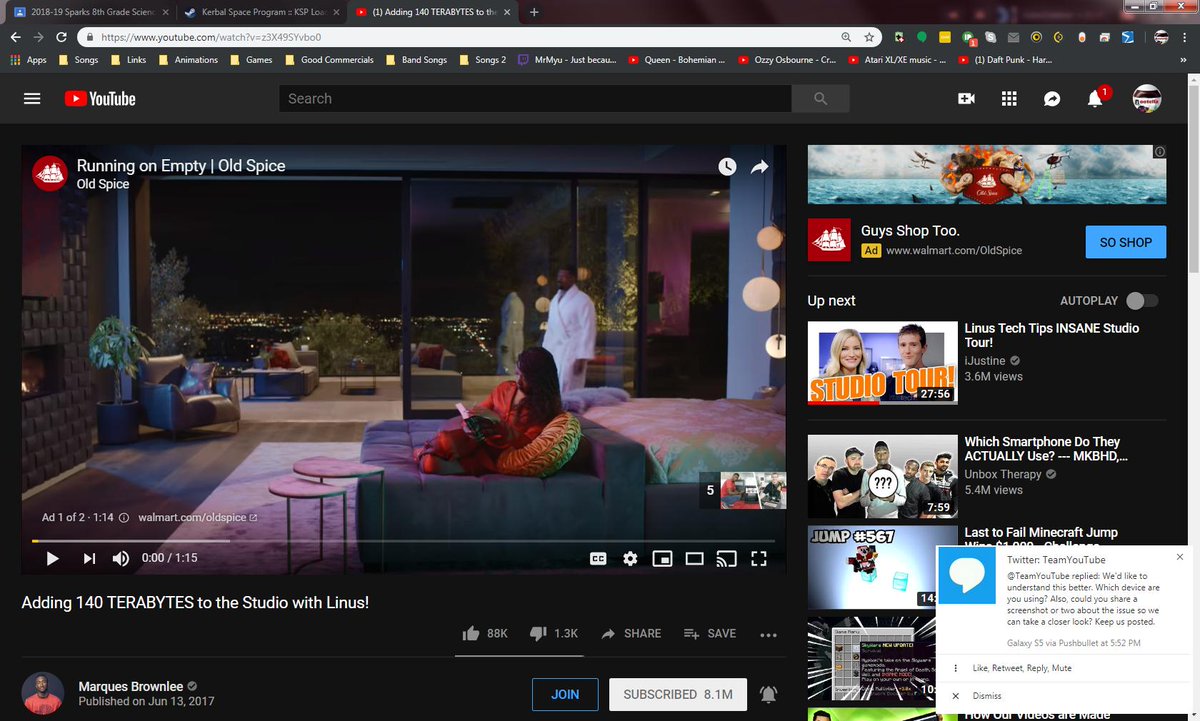
Task: Click SAVE to add the video to a playlist
Action: coord(710,634)
